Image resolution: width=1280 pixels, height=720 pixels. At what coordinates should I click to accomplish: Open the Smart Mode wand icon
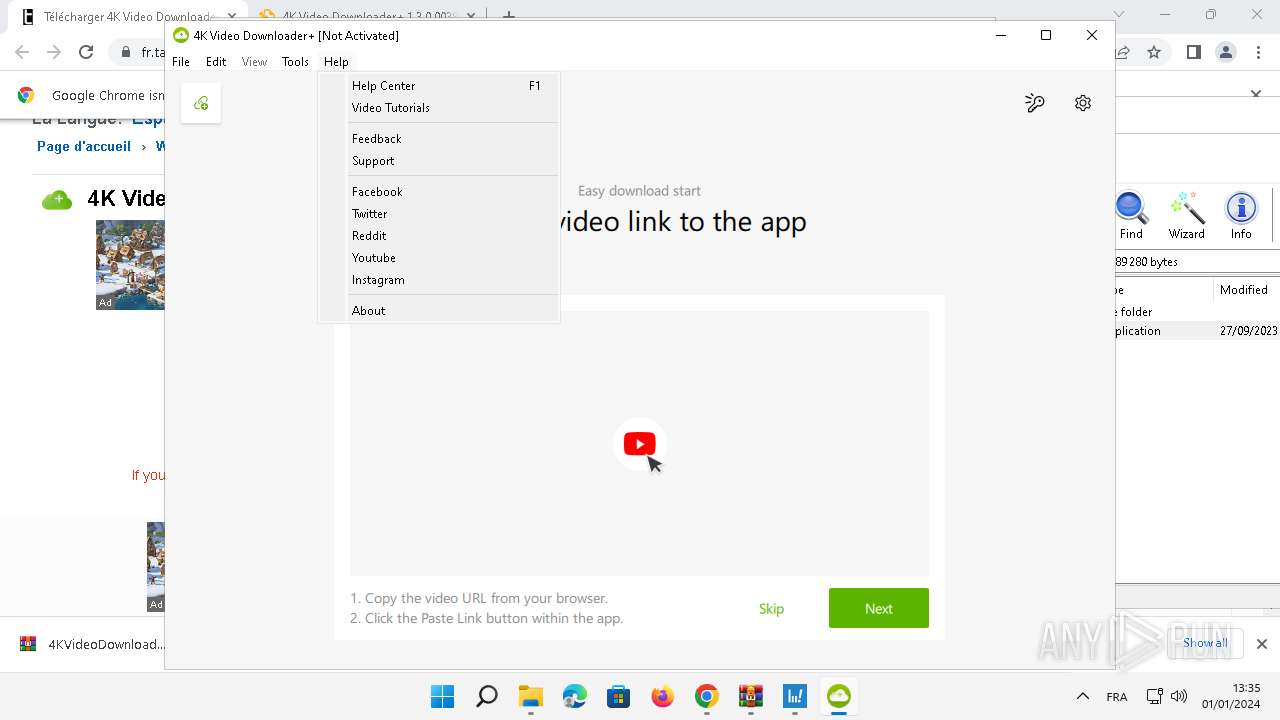pos(1035,103)
